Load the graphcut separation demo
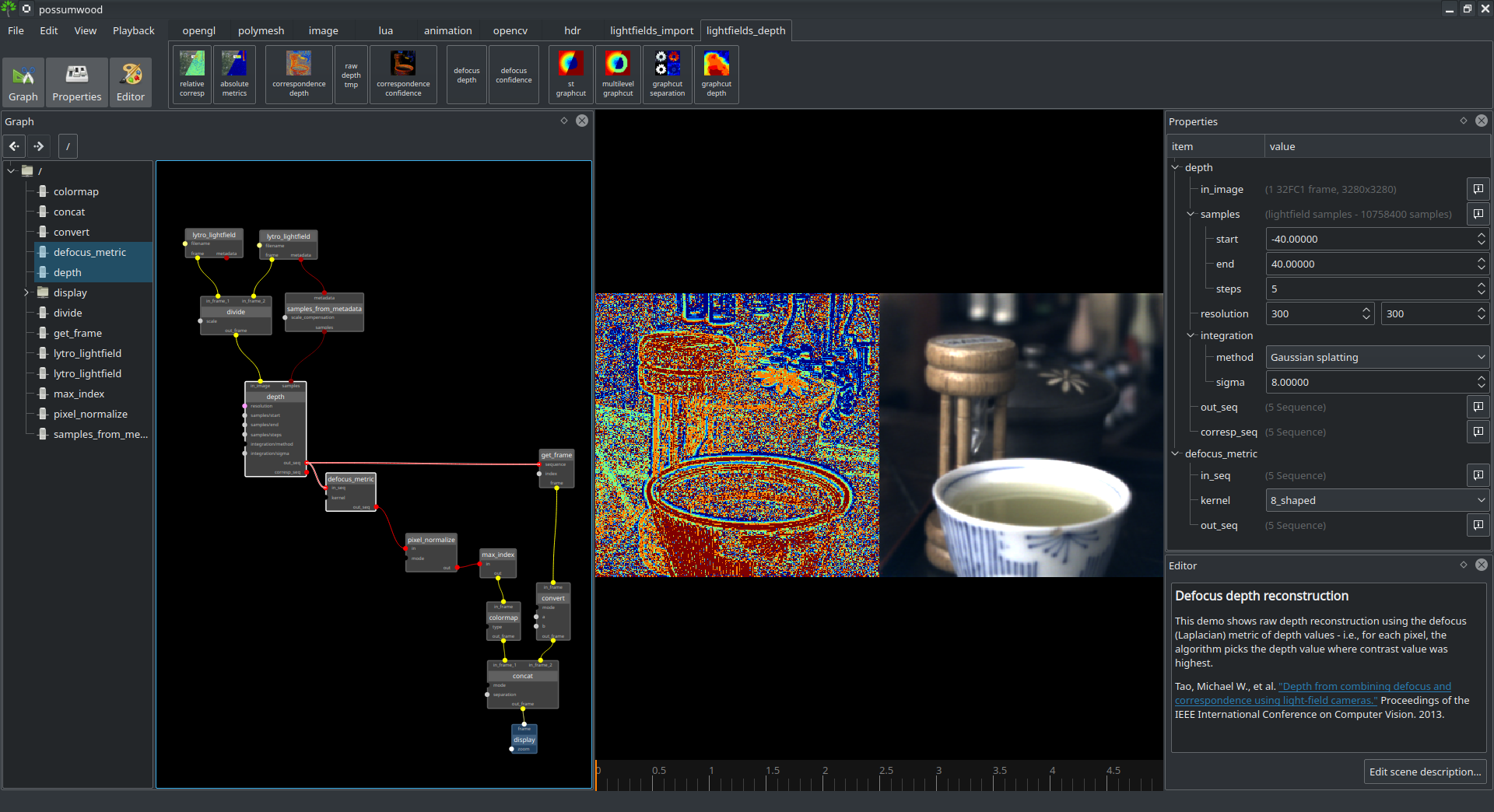 [668, 75]
